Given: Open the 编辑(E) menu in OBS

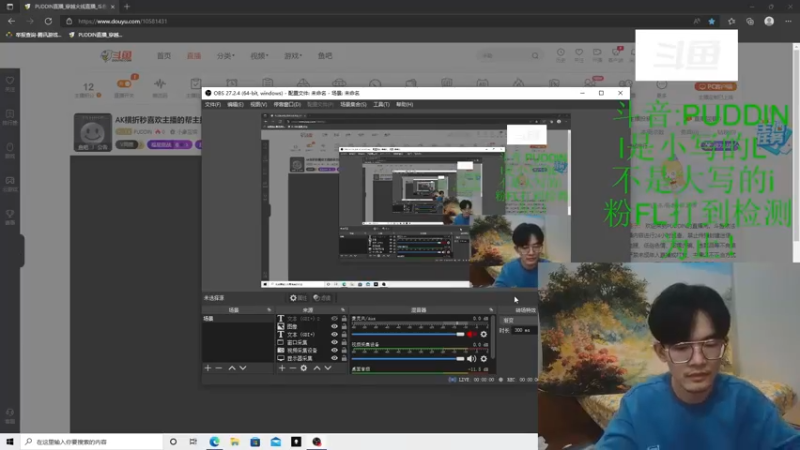Looking at the screenshot, I should pyautogui.click(x=235, y=105).
